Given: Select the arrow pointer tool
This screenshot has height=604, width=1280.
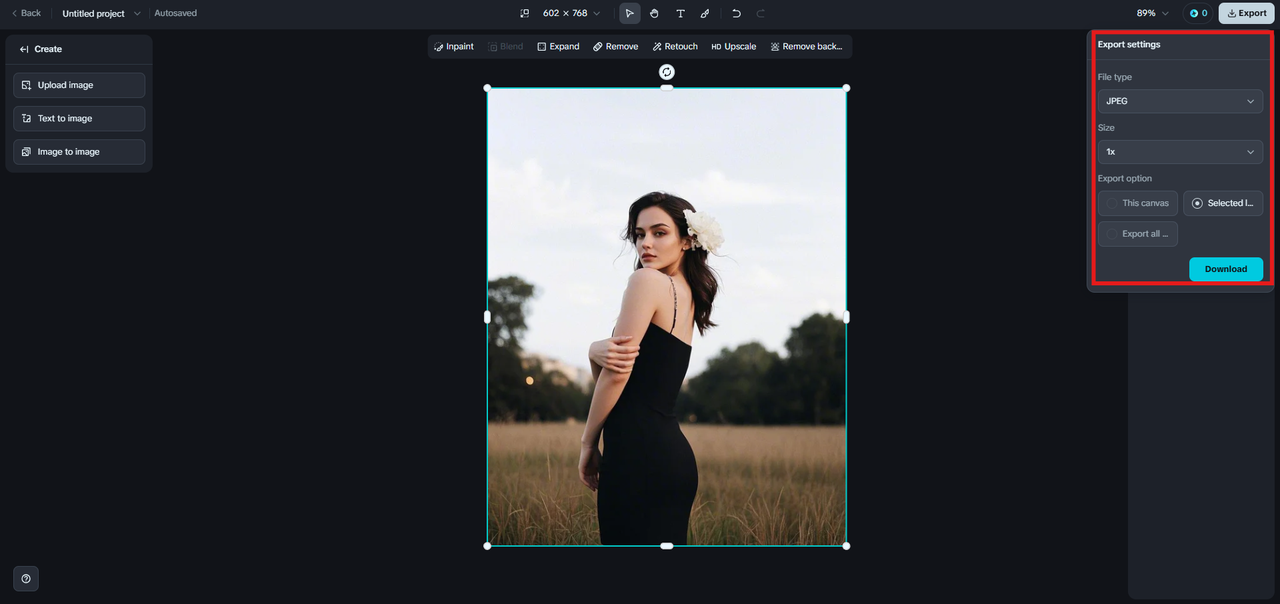Looking at the screenshot, I should (x=630, y=13).
